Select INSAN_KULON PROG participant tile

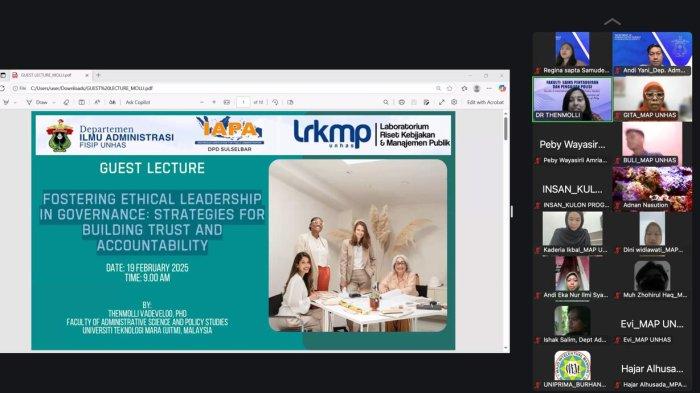tap(572, 189)
